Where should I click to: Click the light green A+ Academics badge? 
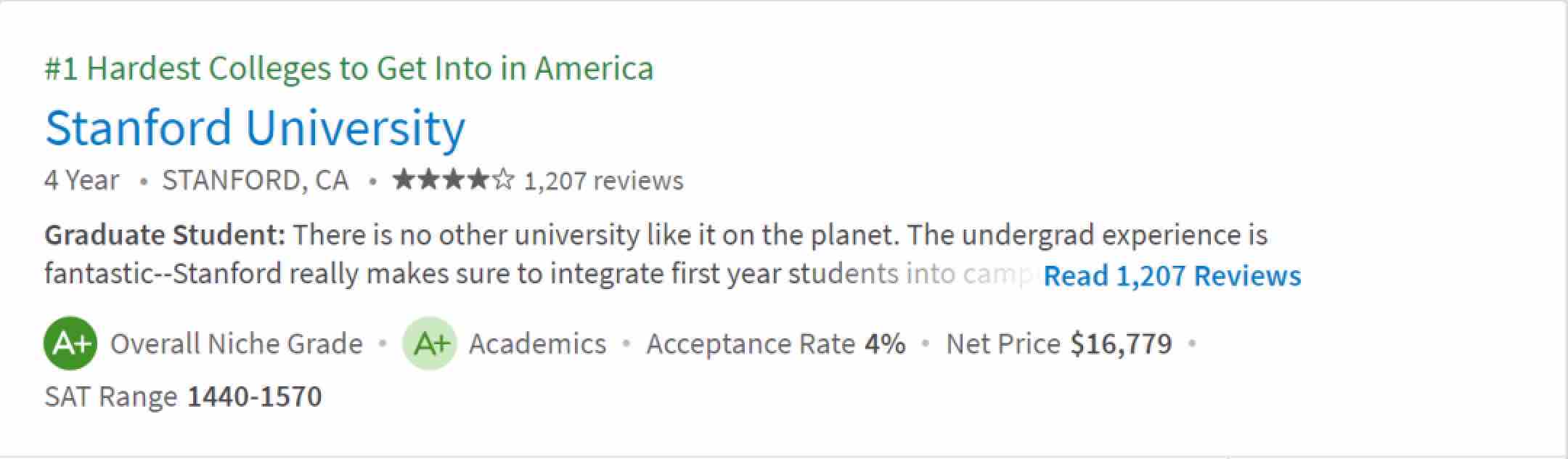coord(429,344)
